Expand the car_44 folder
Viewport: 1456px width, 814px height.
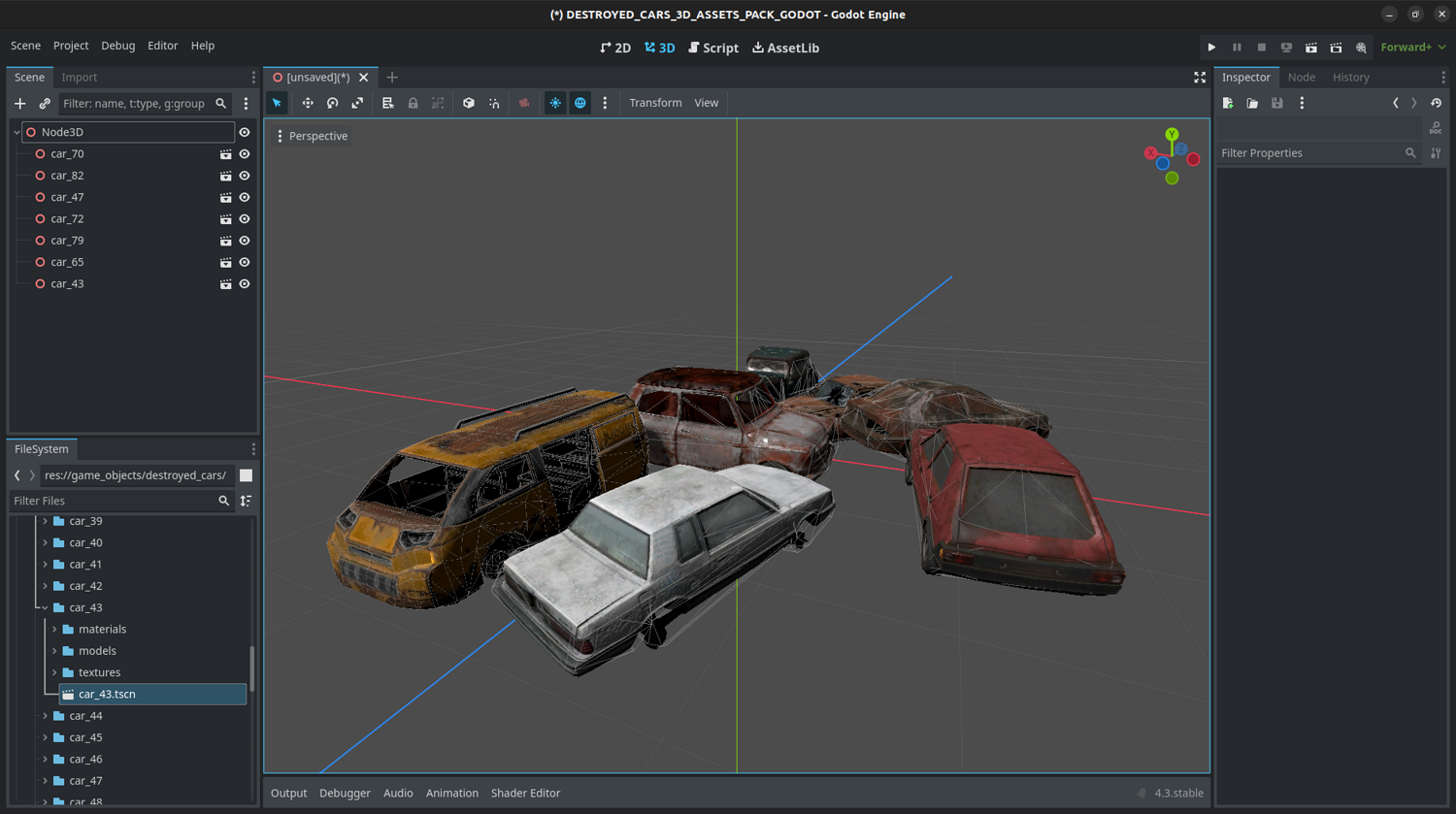pos(45,716)
